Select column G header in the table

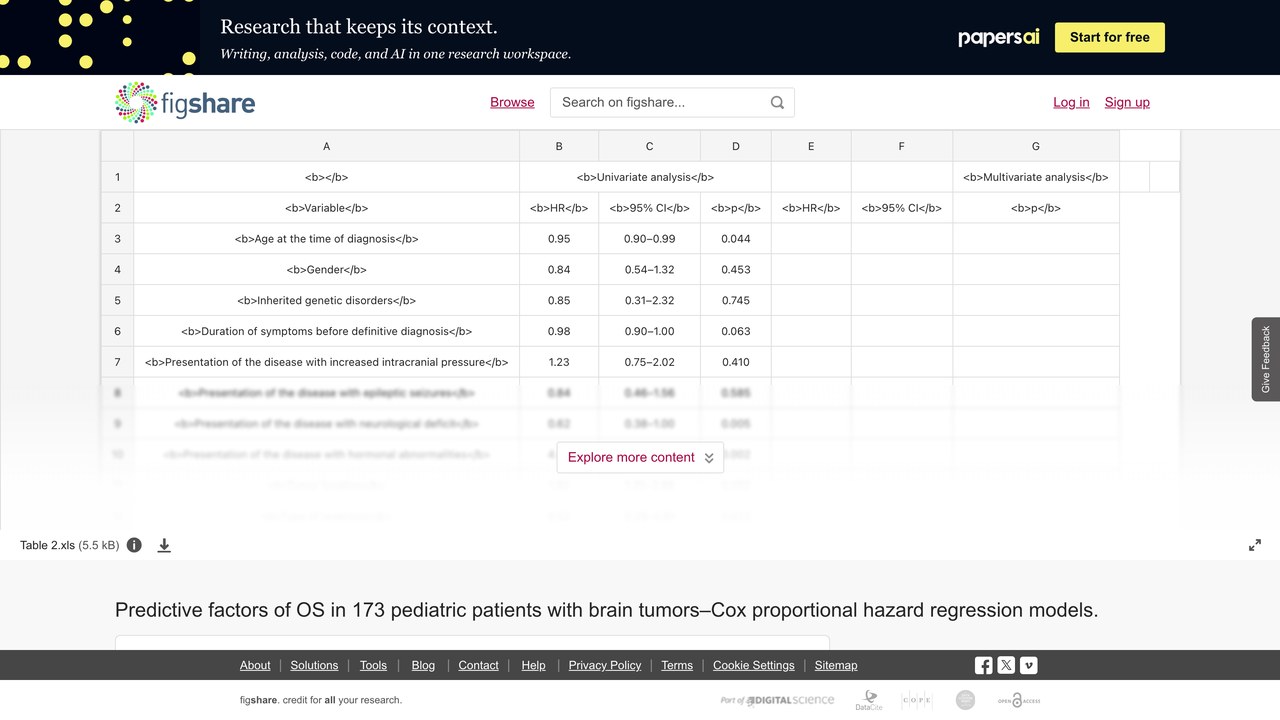point(1036,146)
